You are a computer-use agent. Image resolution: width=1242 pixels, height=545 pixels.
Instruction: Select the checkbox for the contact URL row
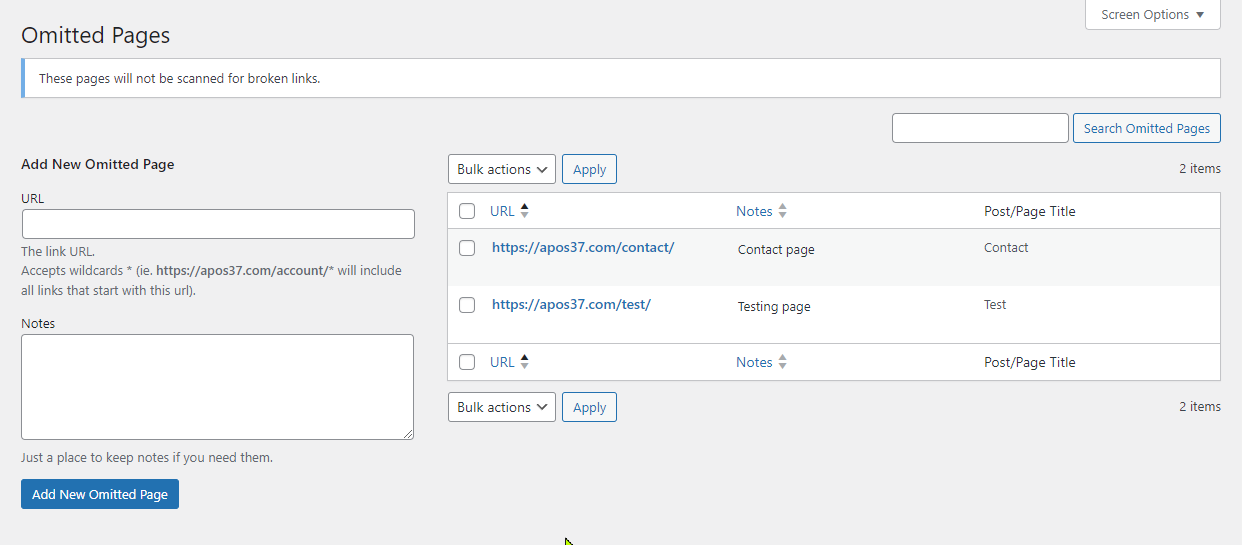[x=467, y=248]
